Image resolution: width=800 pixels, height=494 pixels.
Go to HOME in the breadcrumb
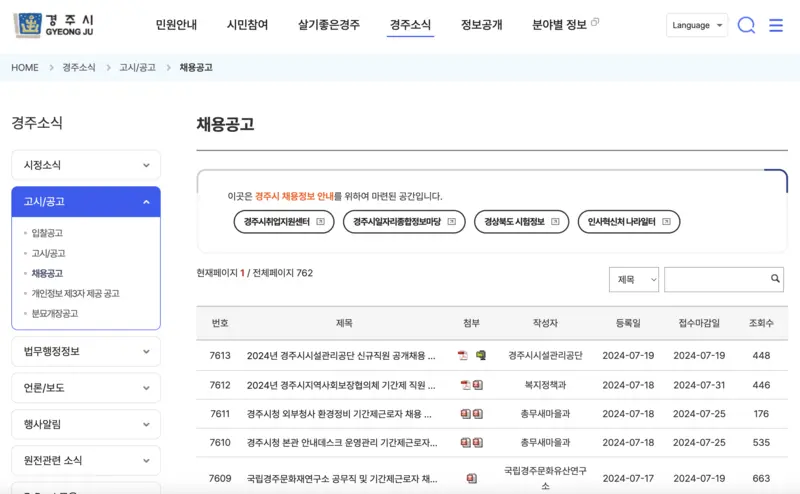point(25,67)
